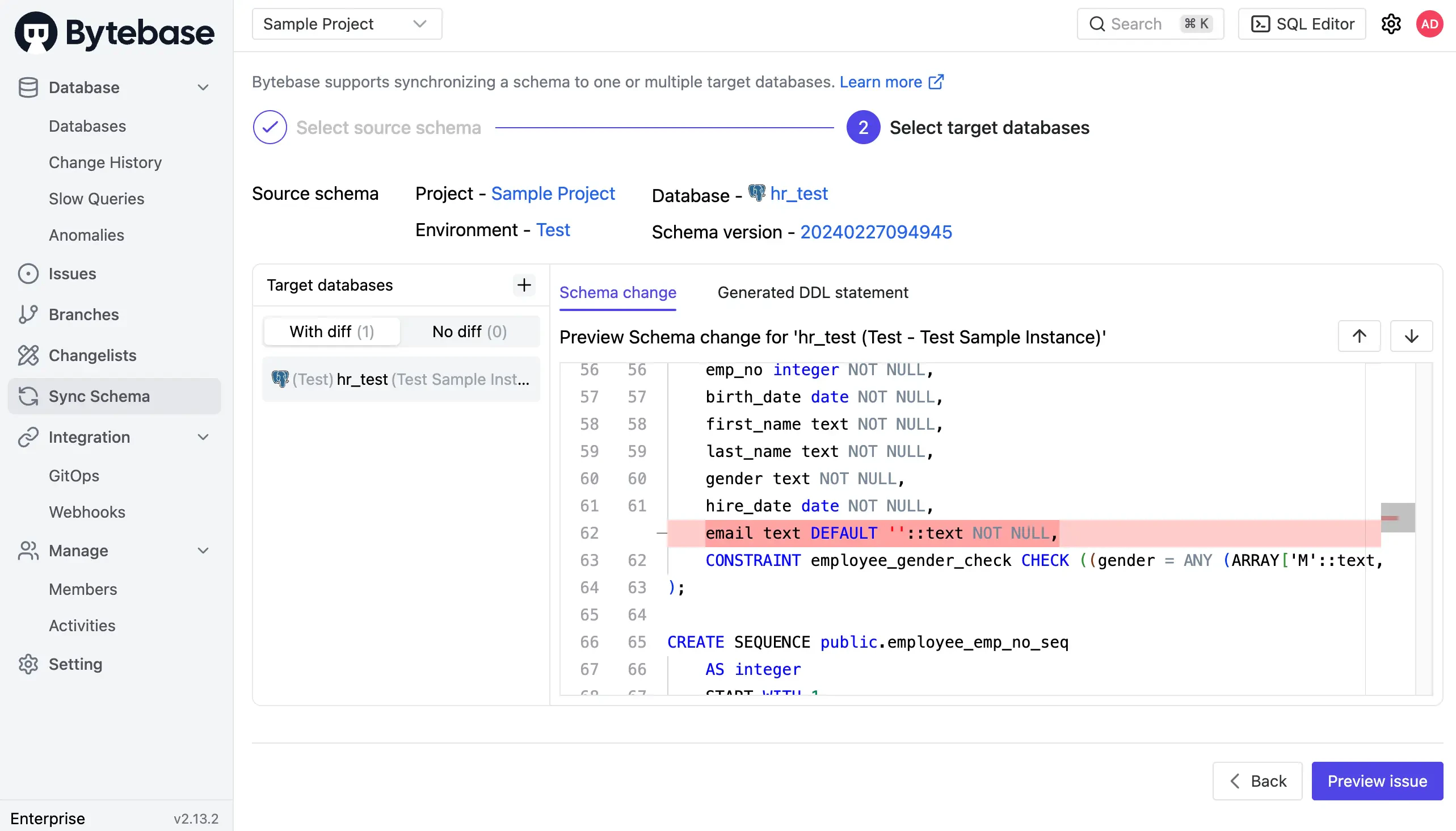
Task: Collapse the Integration sidebar section
Action: point(203,437)
